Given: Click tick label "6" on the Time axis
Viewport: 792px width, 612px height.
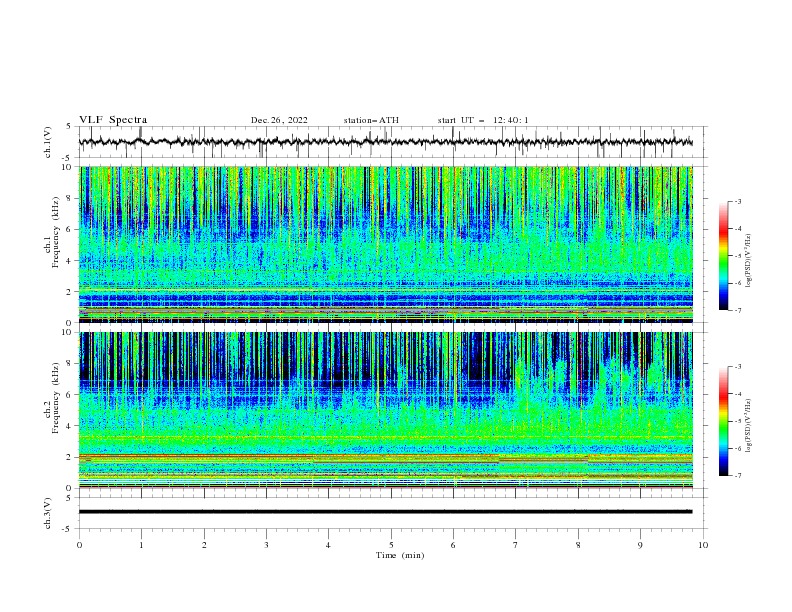Looking at the screenshot, I should [453, 545].
